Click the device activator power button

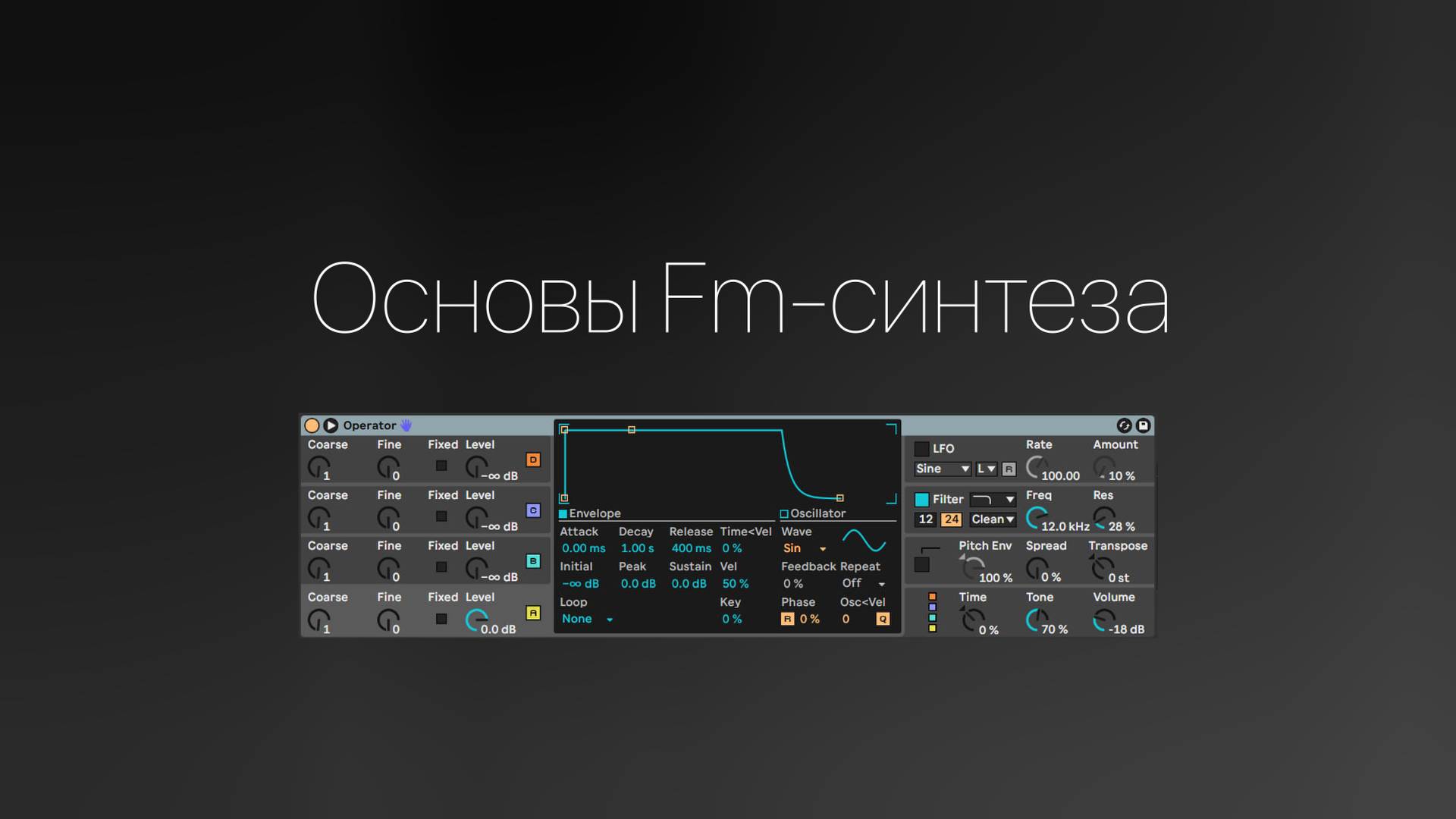(x=312, y=425)
